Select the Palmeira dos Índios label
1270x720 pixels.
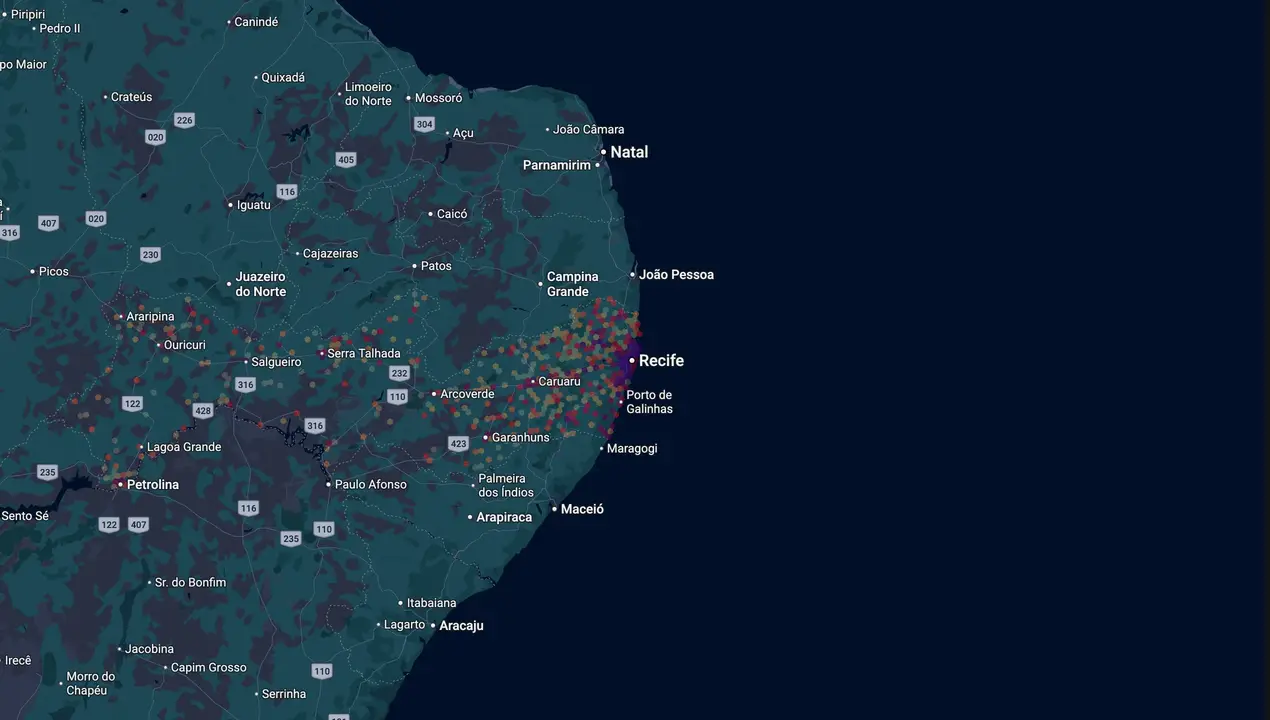tap(506, 486)
